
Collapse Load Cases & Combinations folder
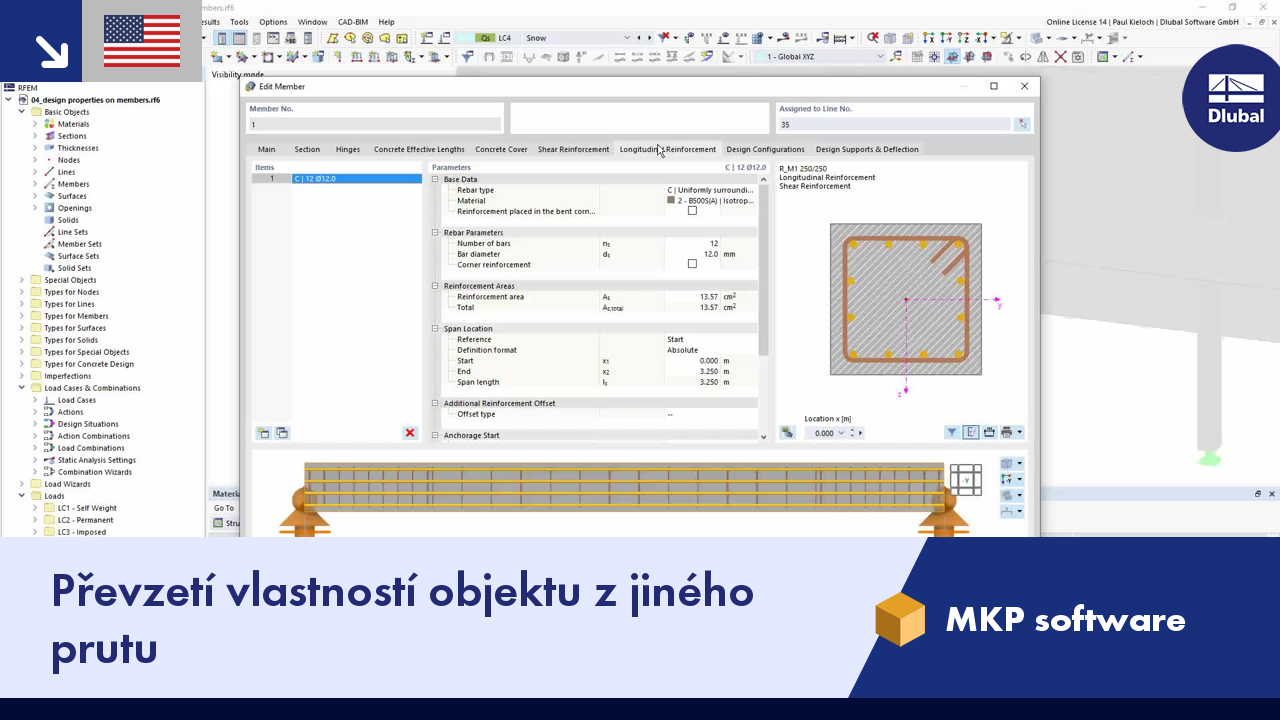tap(22, 388)
